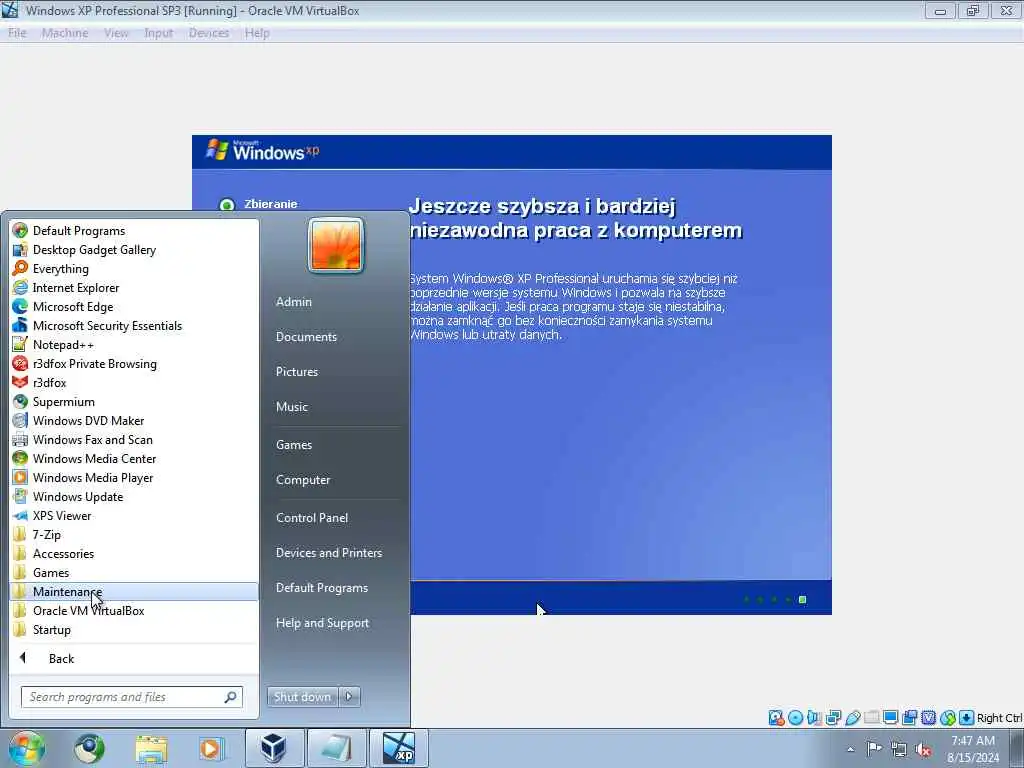Open Computer from the Start menu

click(x=334, y=479)
